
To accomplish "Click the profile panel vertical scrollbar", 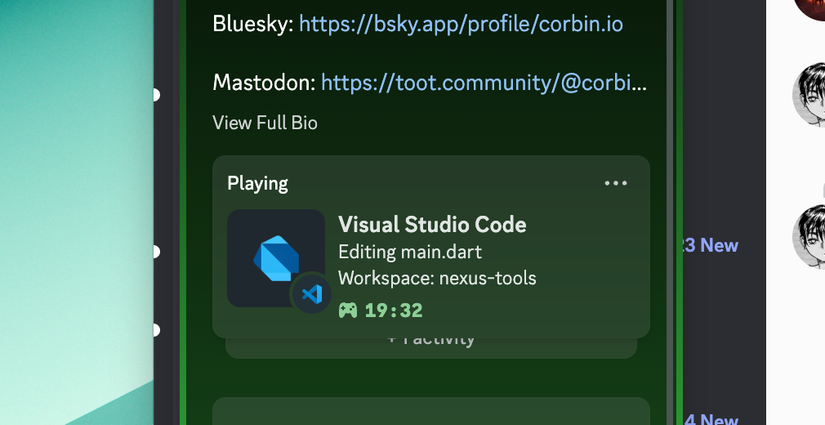I will (x=670, y=212).
